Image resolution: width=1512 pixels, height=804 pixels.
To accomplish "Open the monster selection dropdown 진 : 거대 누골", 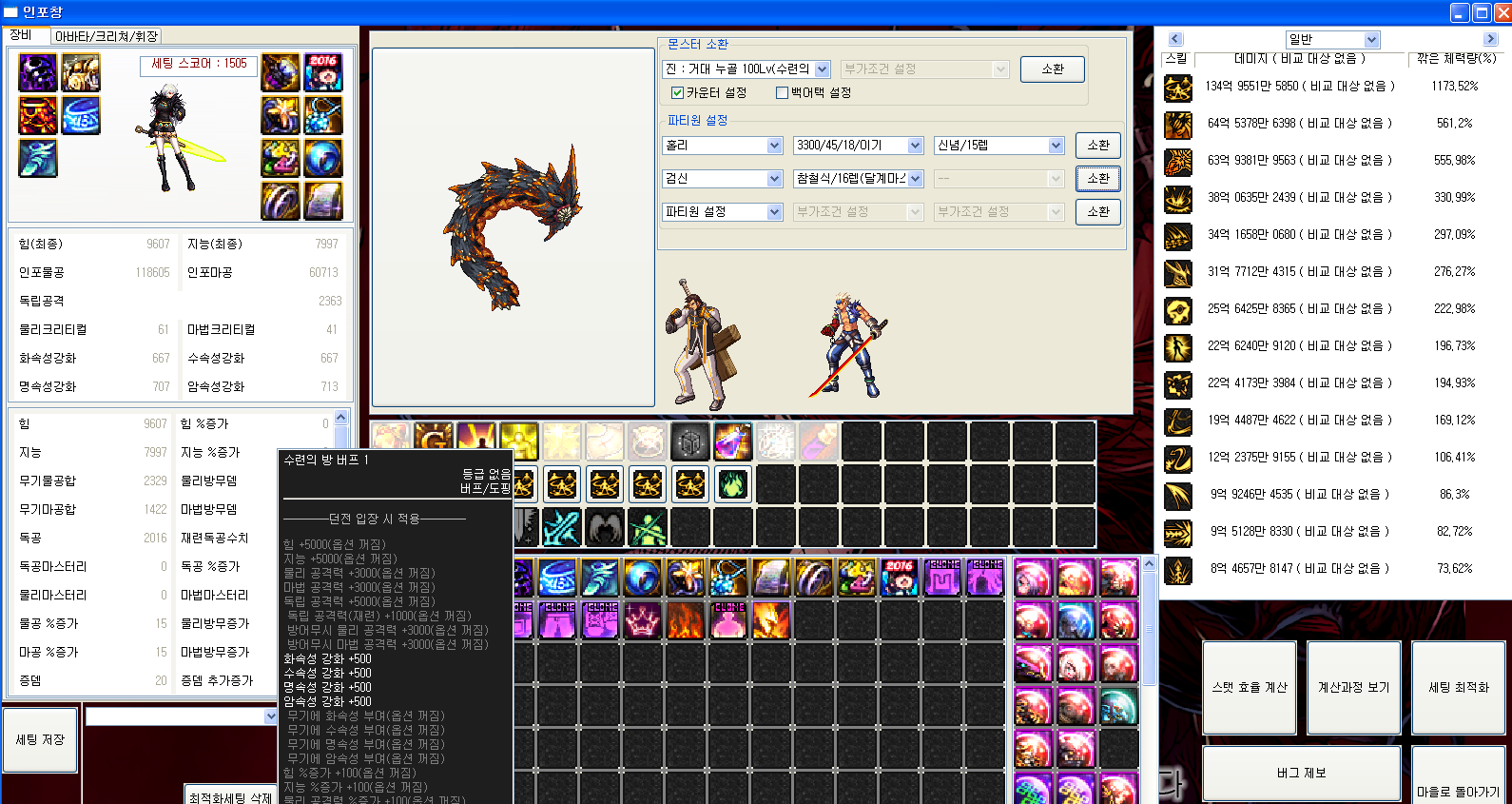I will 746,69.
